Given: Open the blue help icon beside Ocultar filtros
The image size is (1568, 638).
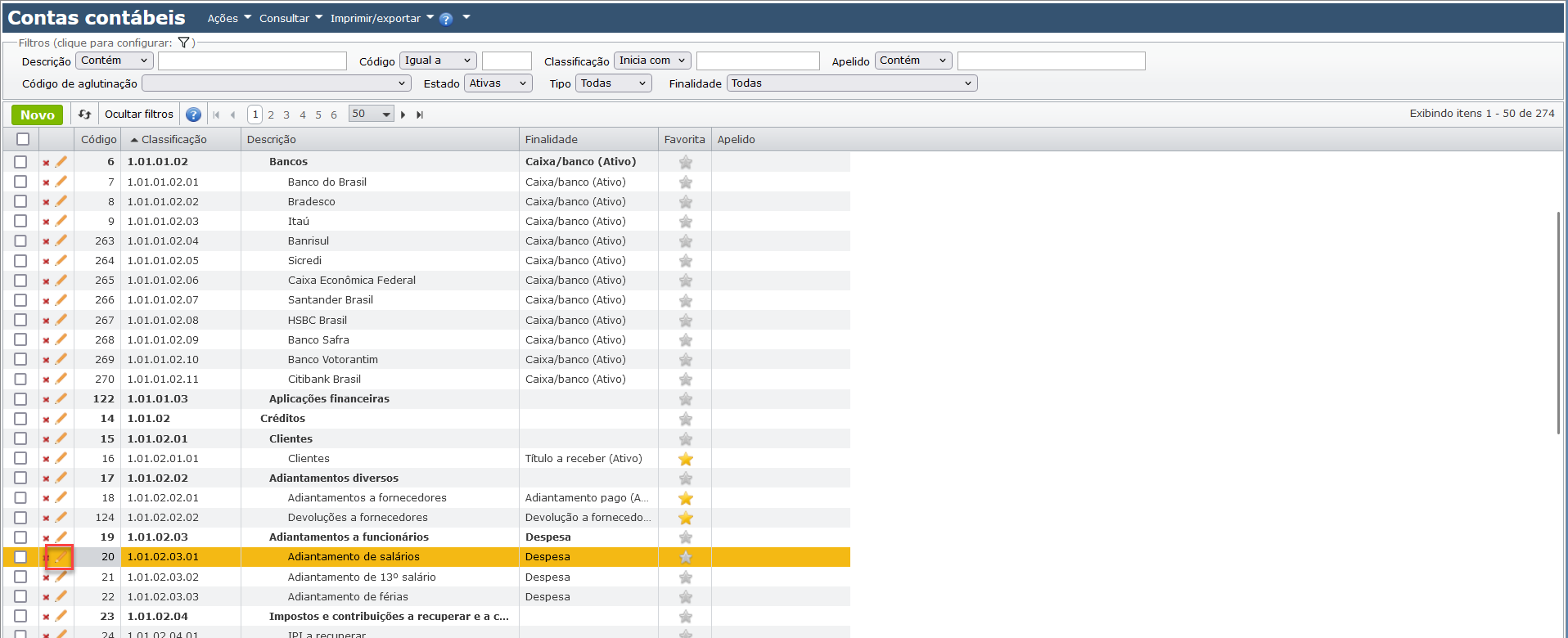Looking at the screenshot, I should [193, 115].
